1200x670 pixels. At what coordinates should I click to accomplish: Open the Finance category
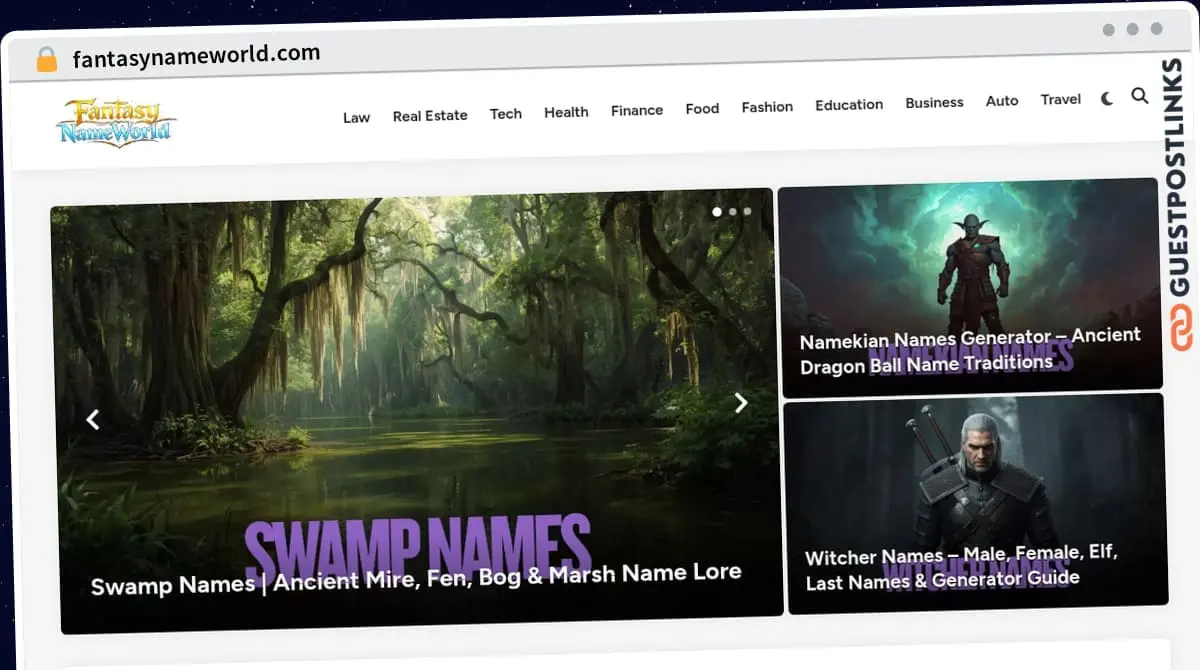pyautogui.click(x=637, y=110)
